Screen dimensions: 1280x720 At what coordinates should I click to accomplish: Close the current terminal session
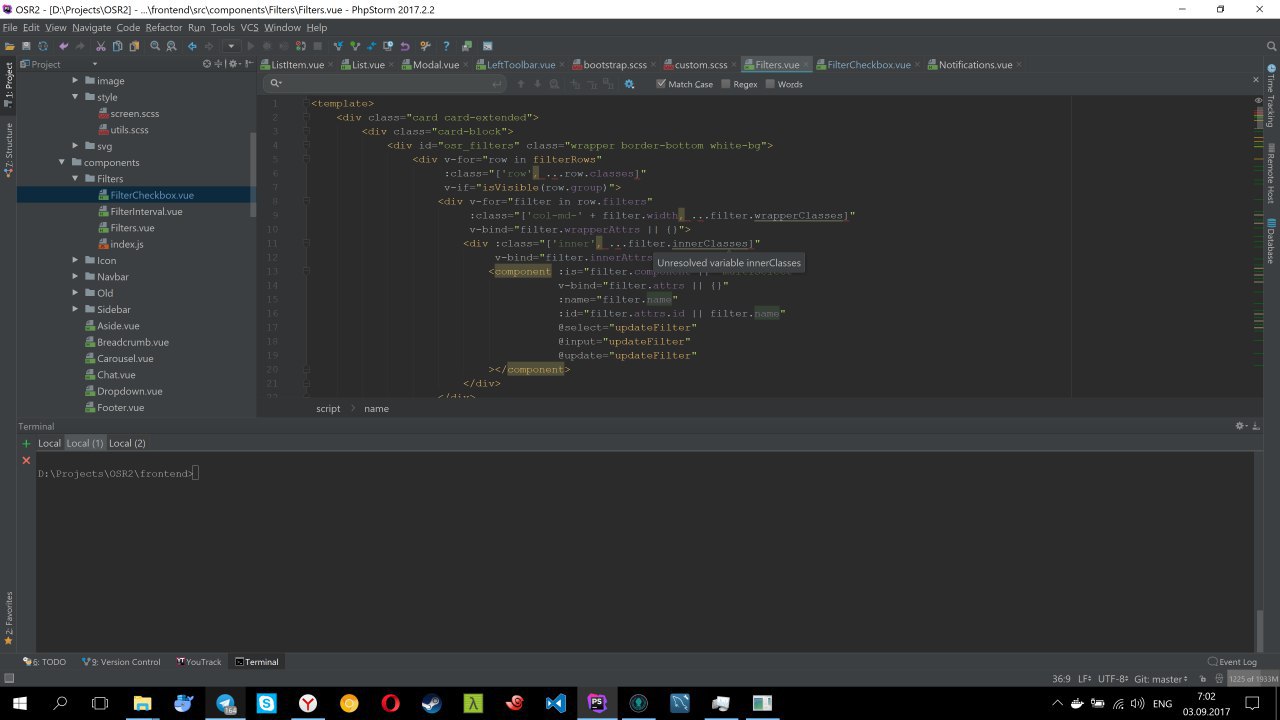click(26, 460)
